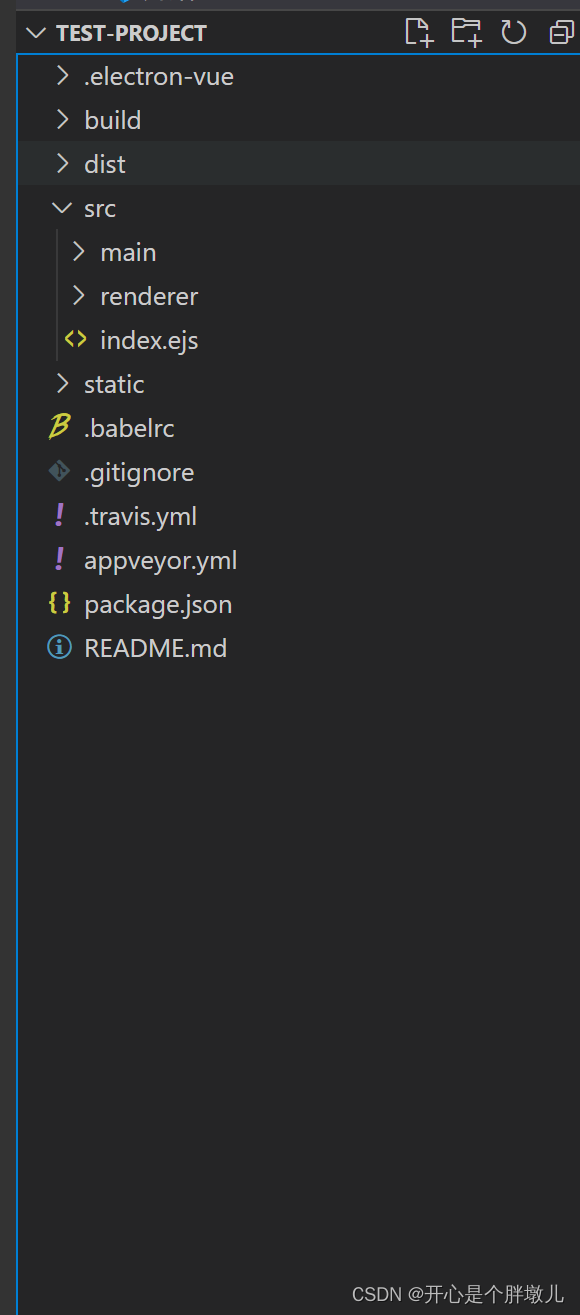Viewport: 580px width, 1315px height.
Task: Click the git icon next to .gitignore
Action: (x=58, y=471)
